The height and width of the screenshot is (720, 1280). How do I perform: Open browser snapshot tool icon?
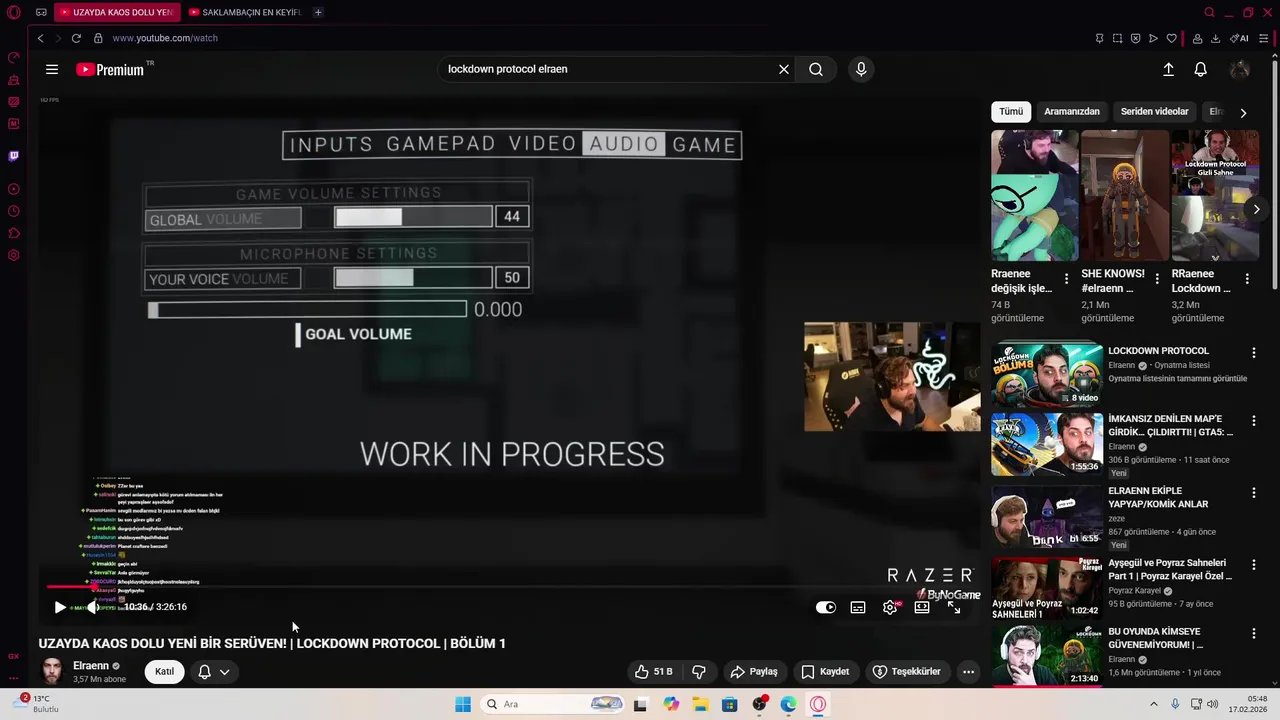[1117, 38]
